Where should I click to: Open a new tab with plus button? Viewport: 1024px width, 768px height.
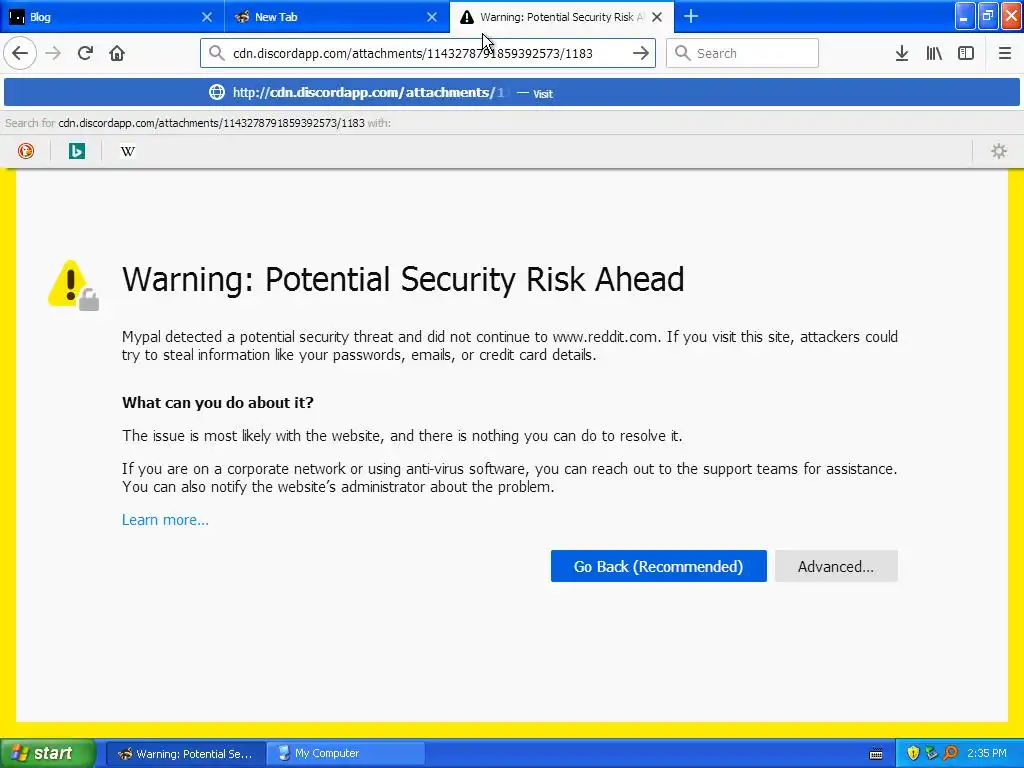click(690, 16)
